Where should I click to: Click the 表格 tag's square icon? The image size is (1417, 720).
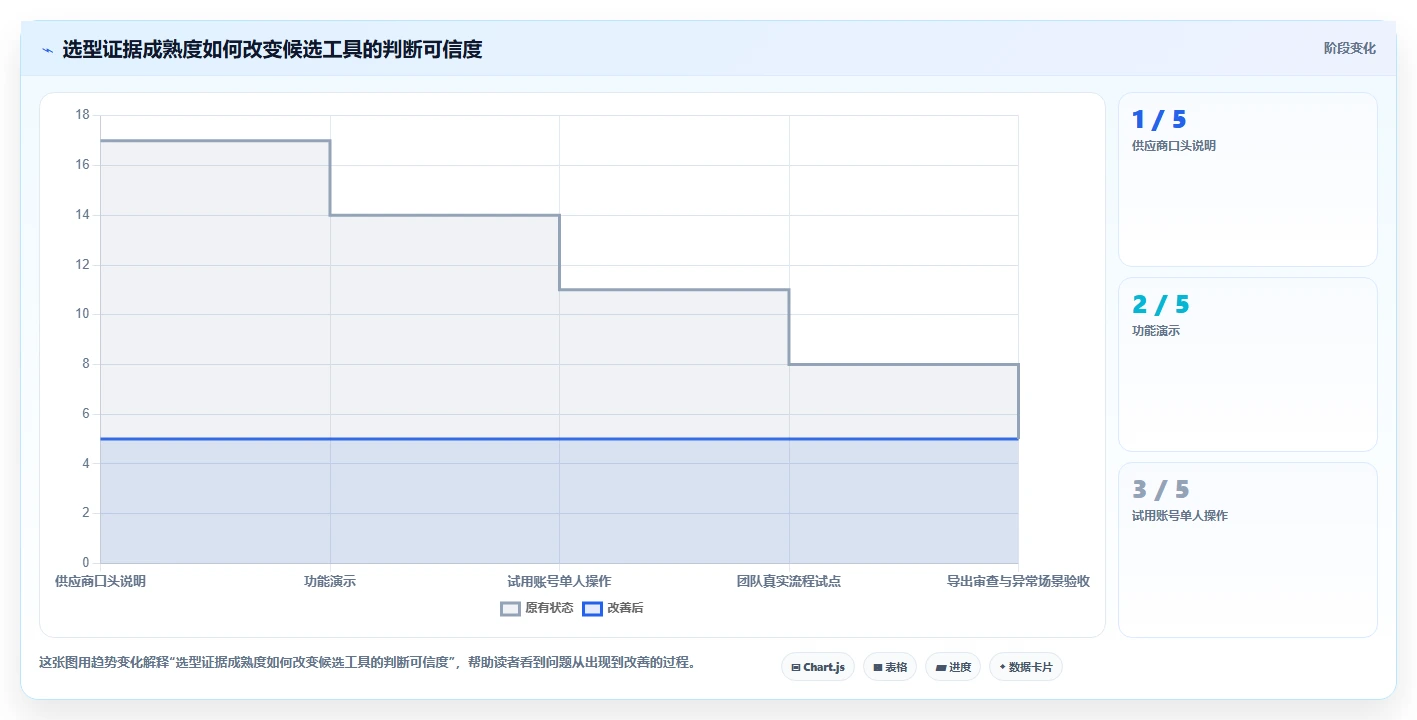tap(878, 667)
